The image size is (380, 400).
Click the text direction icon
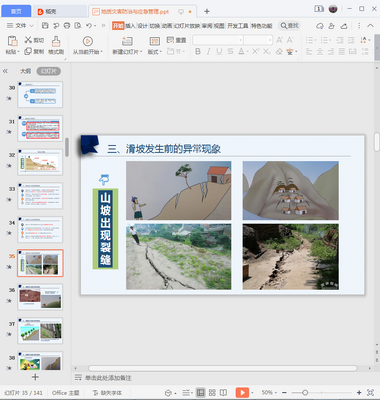[x=363, y=40]
